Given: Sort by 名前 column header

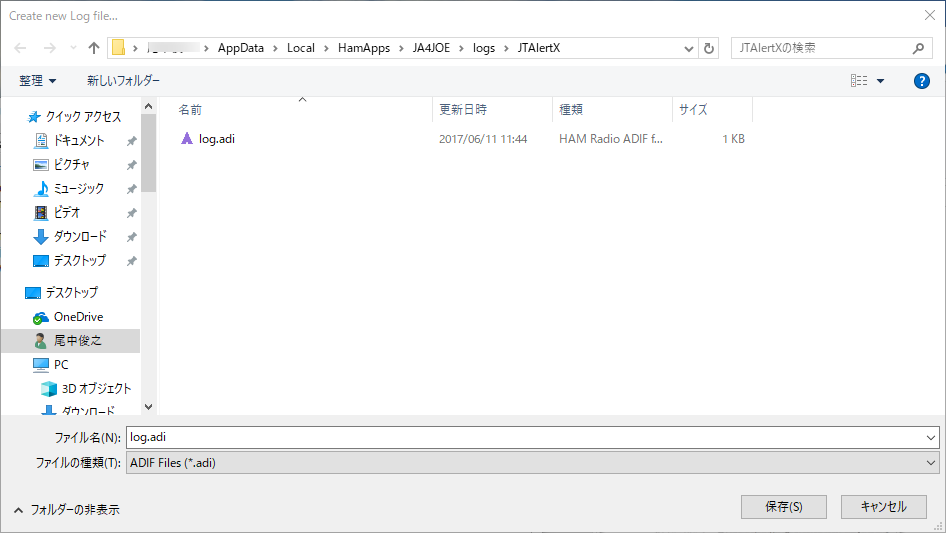Looking at the screenshot, I should (x=190, y=110).
